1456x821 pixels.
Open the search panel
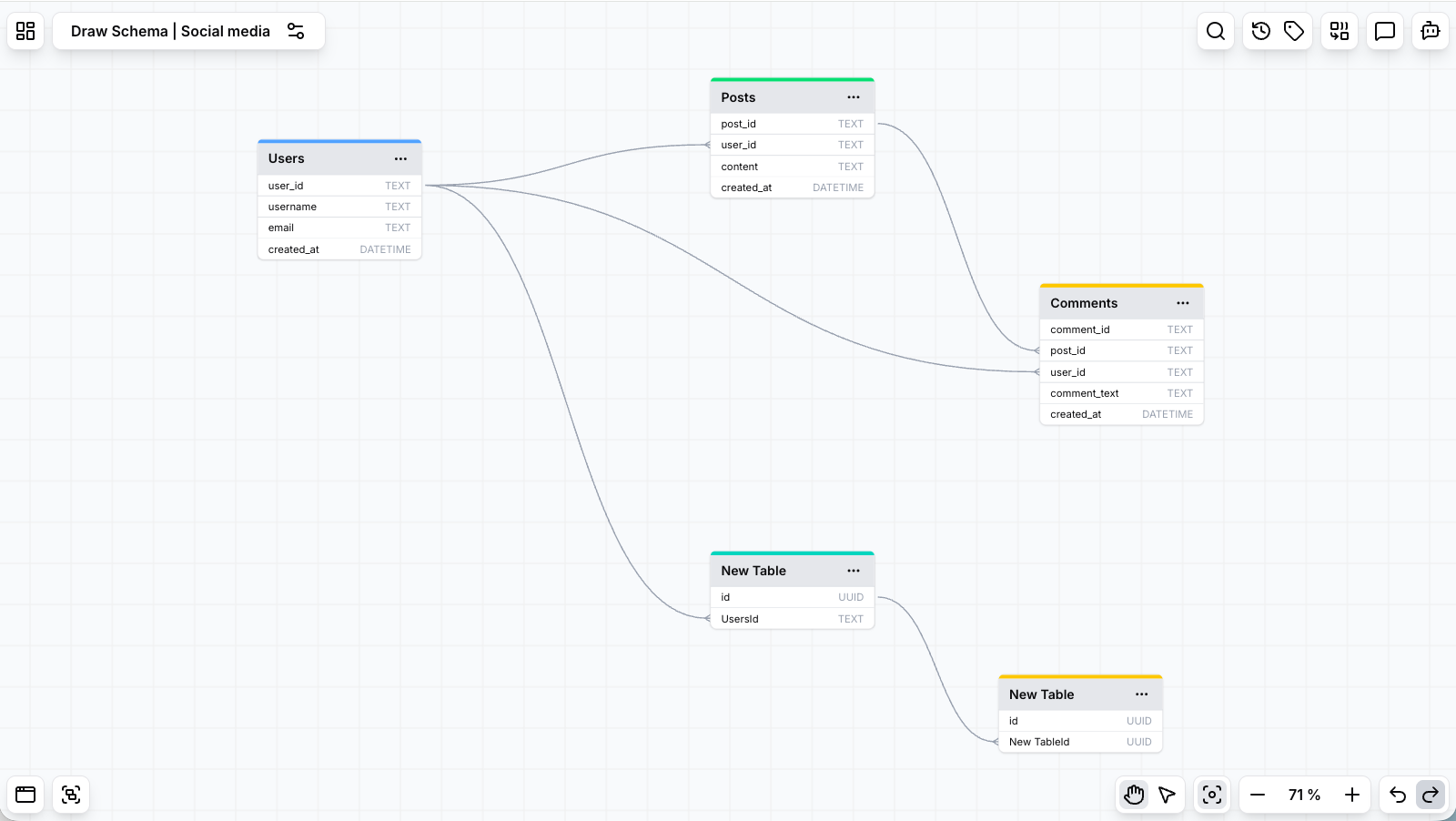(1216, 31)
